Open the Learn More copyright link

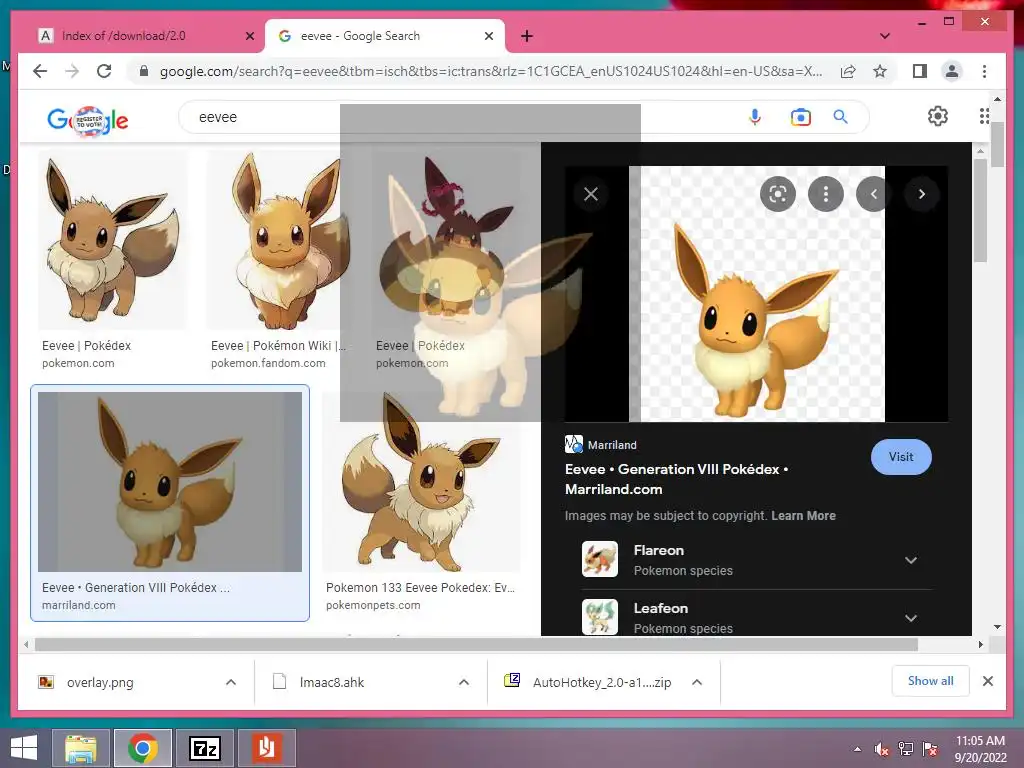point(803,515)
